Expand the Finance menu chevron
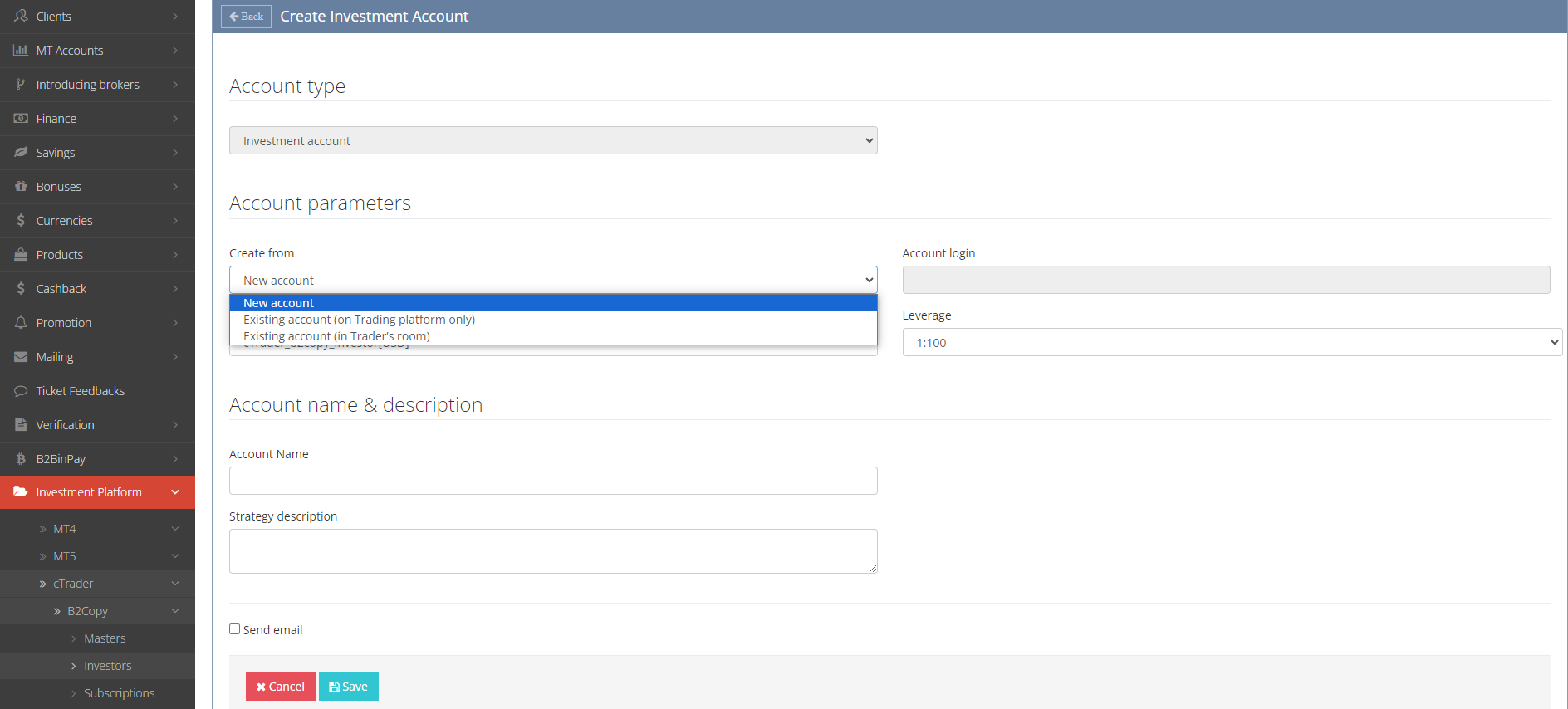 175,119
